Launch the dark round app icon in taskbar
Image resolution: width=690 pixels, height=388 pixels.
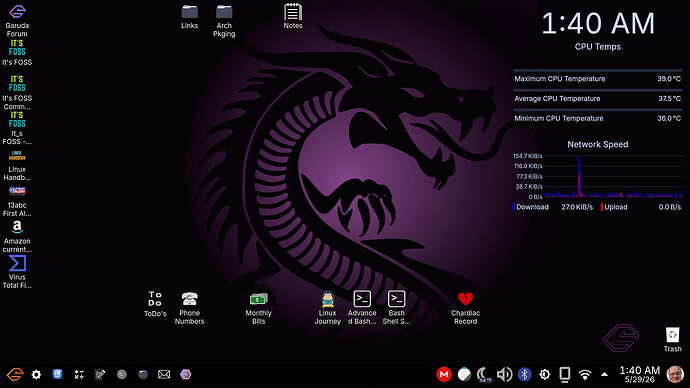click(143, 374)
